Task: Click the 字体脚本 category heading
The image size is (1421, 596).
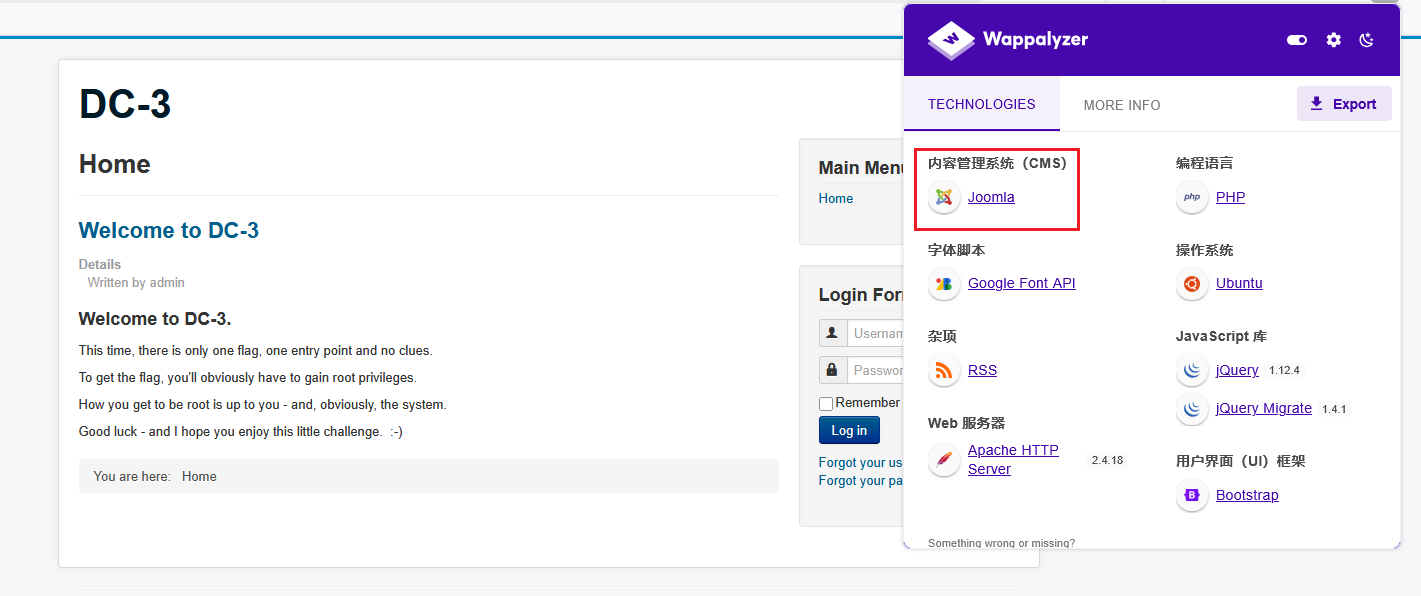Action: (x=956, y=250)
